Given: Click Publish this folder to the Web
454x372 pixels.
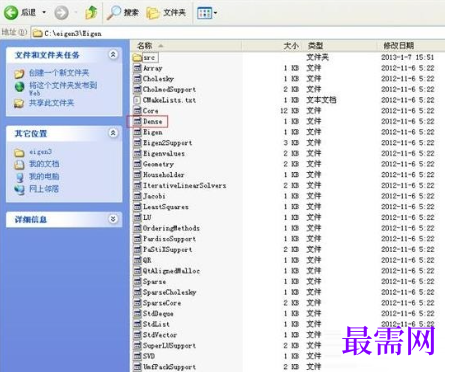Looking at the screenshot, I should [63, 88].
